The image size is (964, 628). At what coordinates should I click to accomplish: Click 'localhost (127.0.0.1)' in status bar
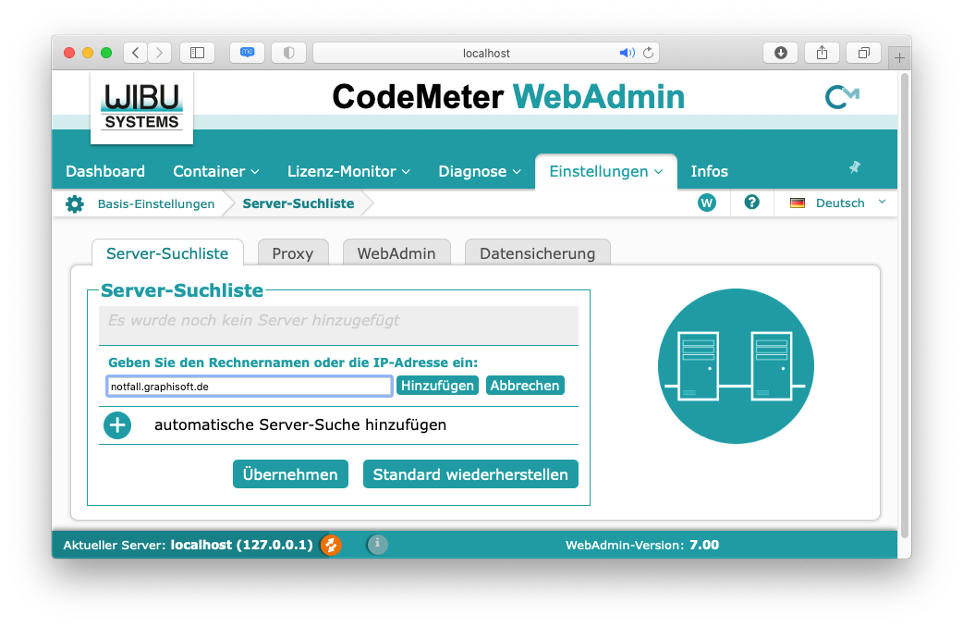coord(242,545)
